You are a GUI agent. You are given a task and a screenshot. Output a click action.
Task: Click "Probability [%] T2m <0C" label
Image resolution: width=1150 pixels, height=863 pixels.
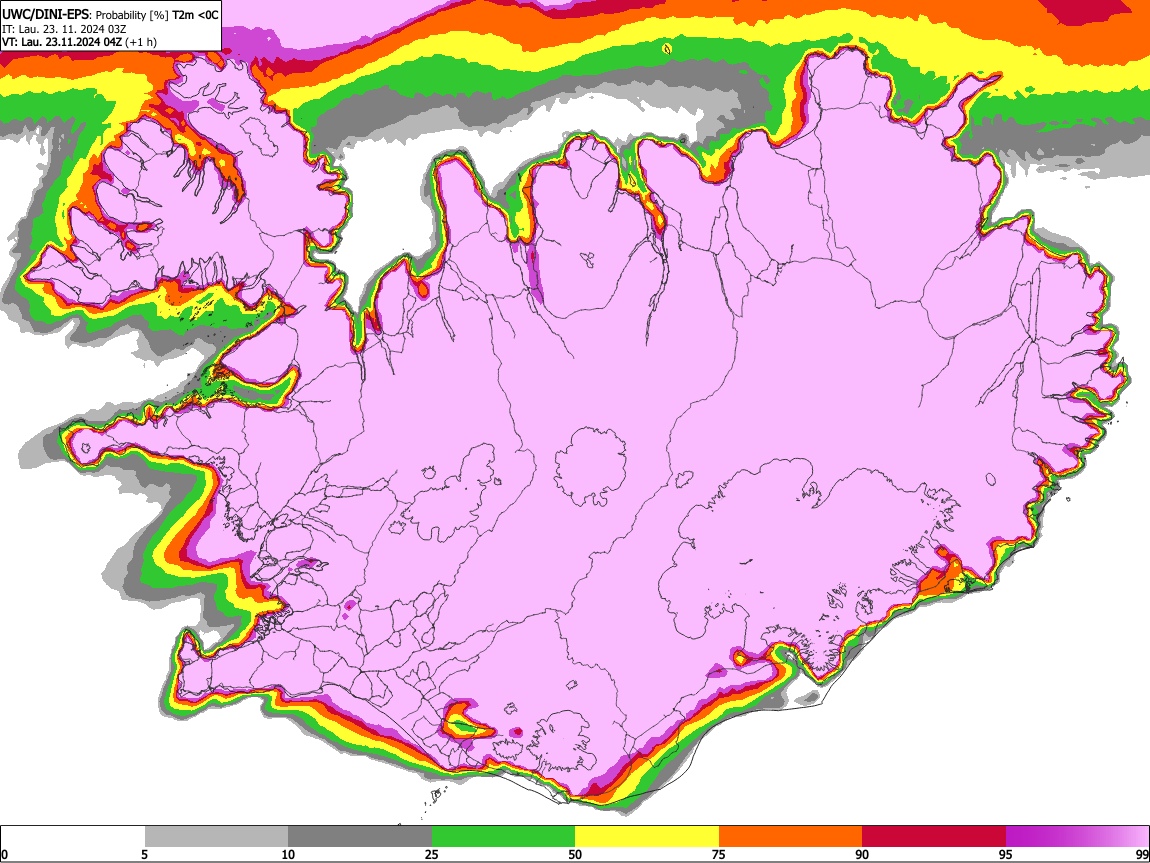tap(157, 15)
